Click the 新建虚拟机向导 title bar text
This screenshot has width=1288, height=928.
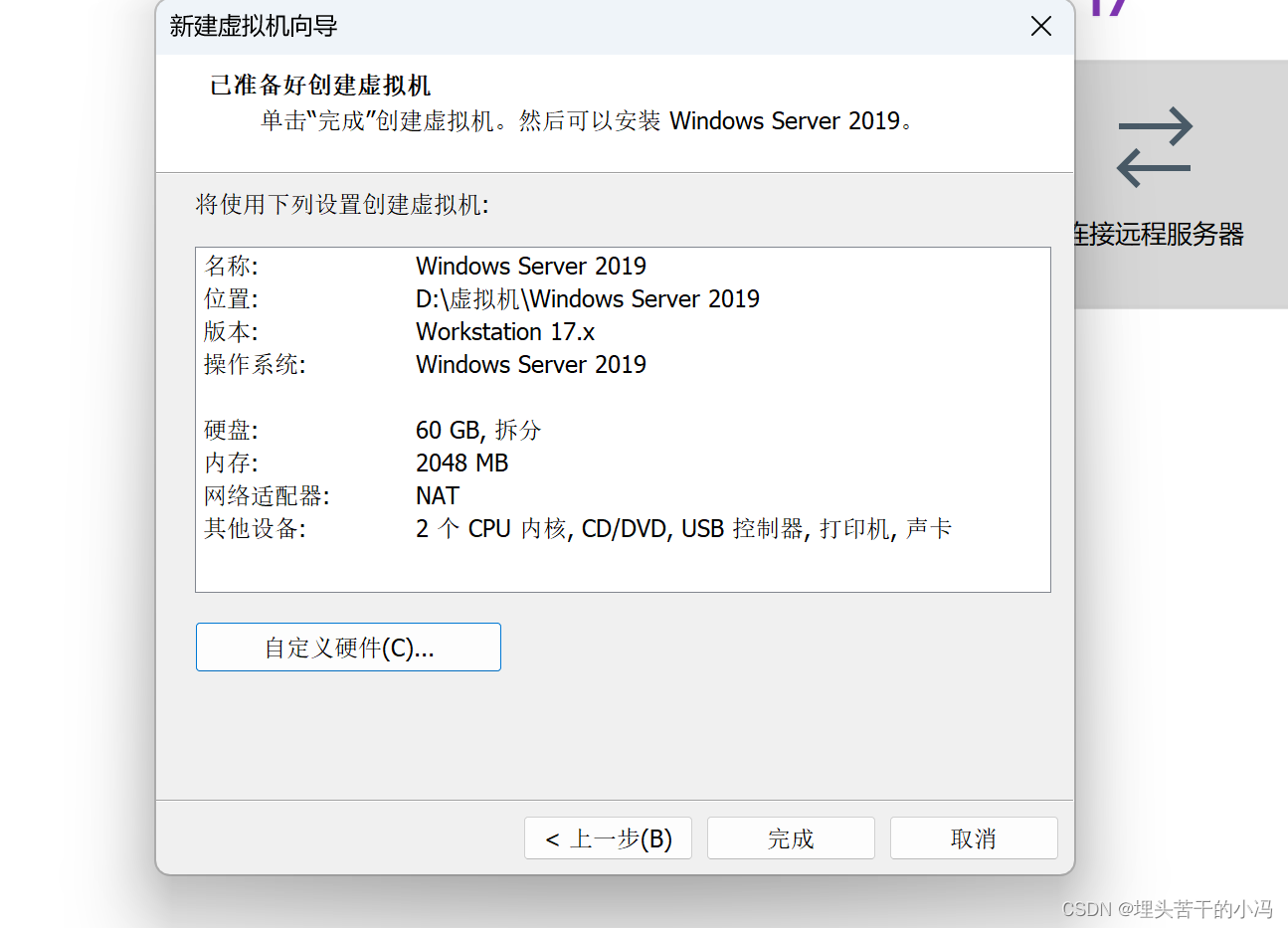click(x=254, y=26)
